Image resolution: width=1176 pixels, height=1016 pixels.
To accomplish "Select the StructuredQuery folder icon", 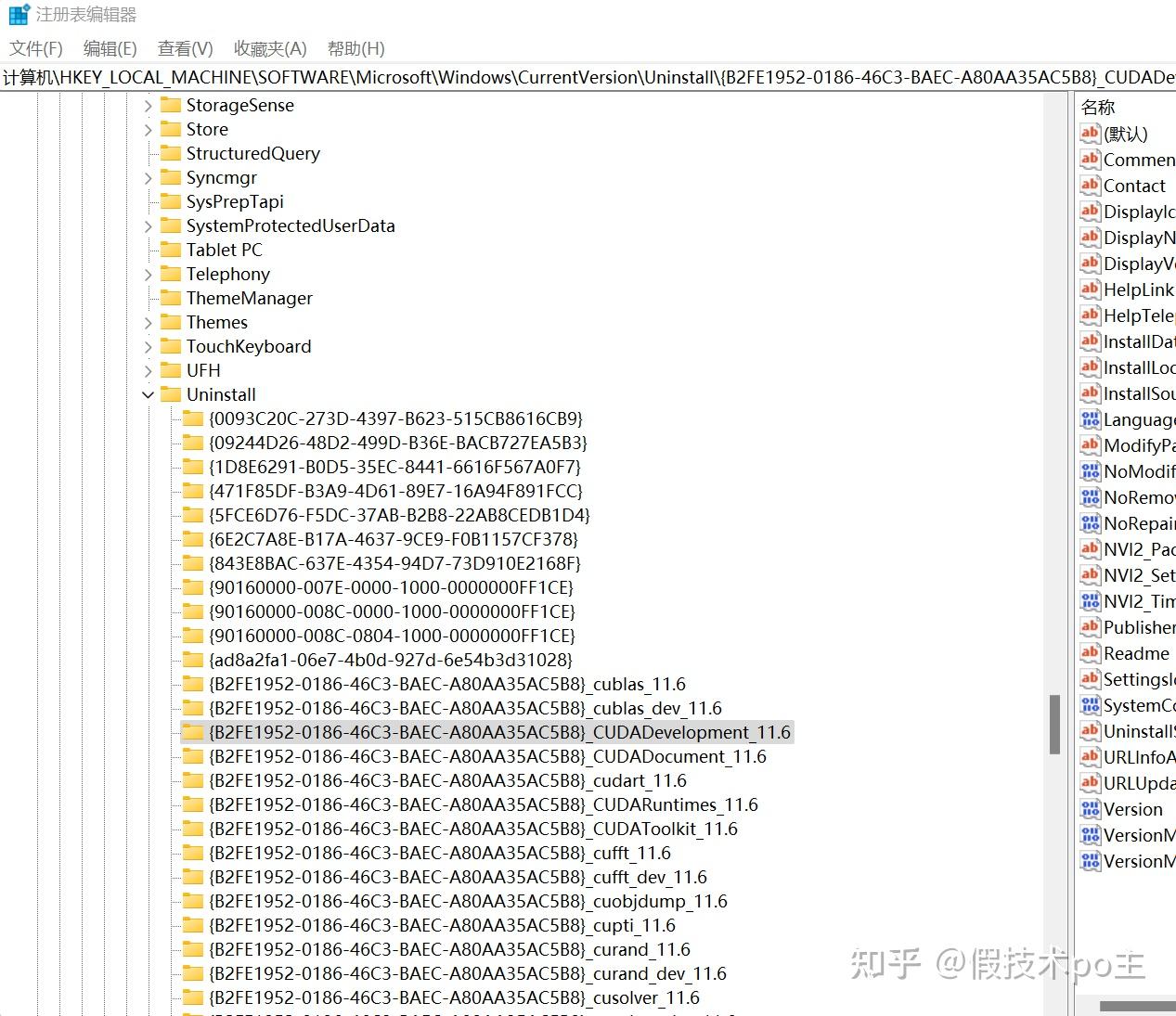I will (x=170, y=153).
